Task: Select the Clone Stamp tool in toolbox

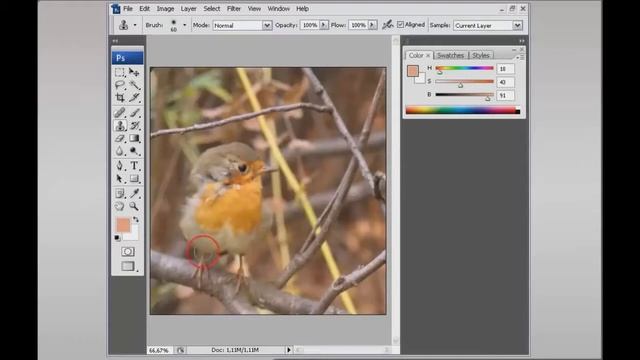Action: pos(120,126)
